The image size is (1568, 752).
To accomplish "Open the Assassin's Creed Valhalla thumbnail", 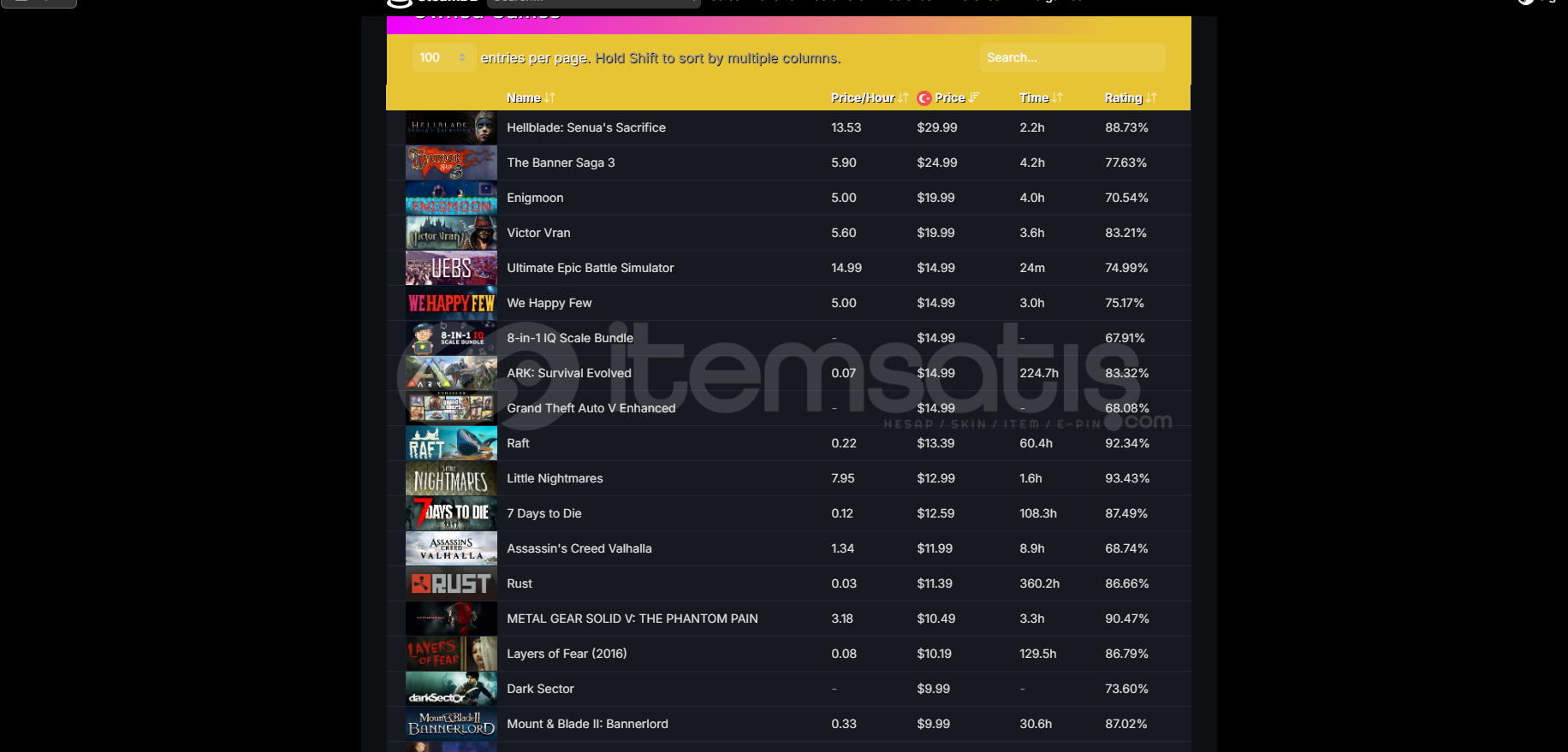I will [451, 548].
